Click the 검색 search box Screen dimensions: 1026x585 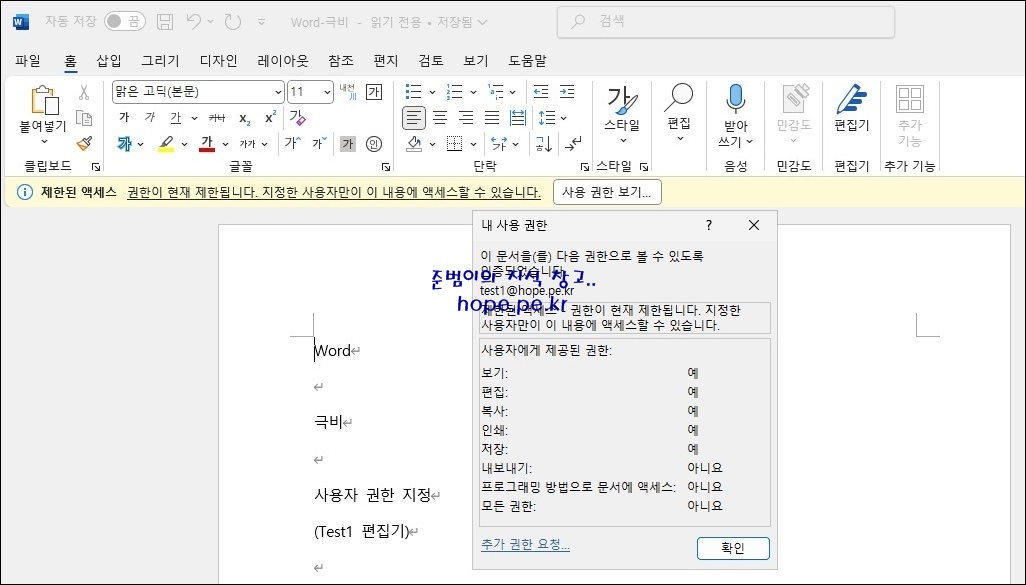pyautogui.click(x=726, y=22)
